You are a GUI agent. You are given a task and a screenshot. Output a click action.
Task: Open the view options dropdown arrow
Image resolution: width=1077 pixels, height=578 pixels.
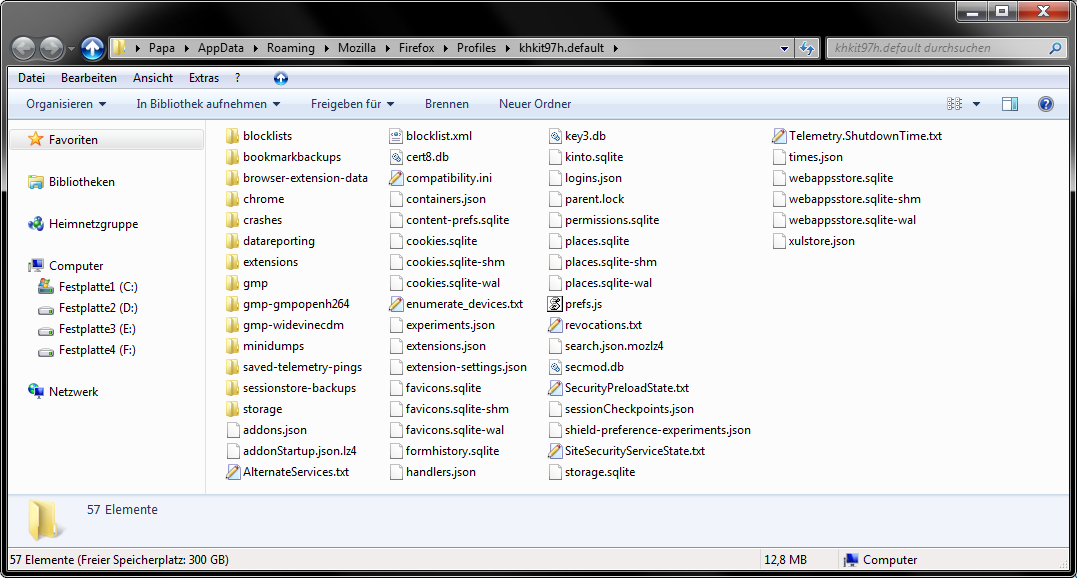tap(977, 104)
